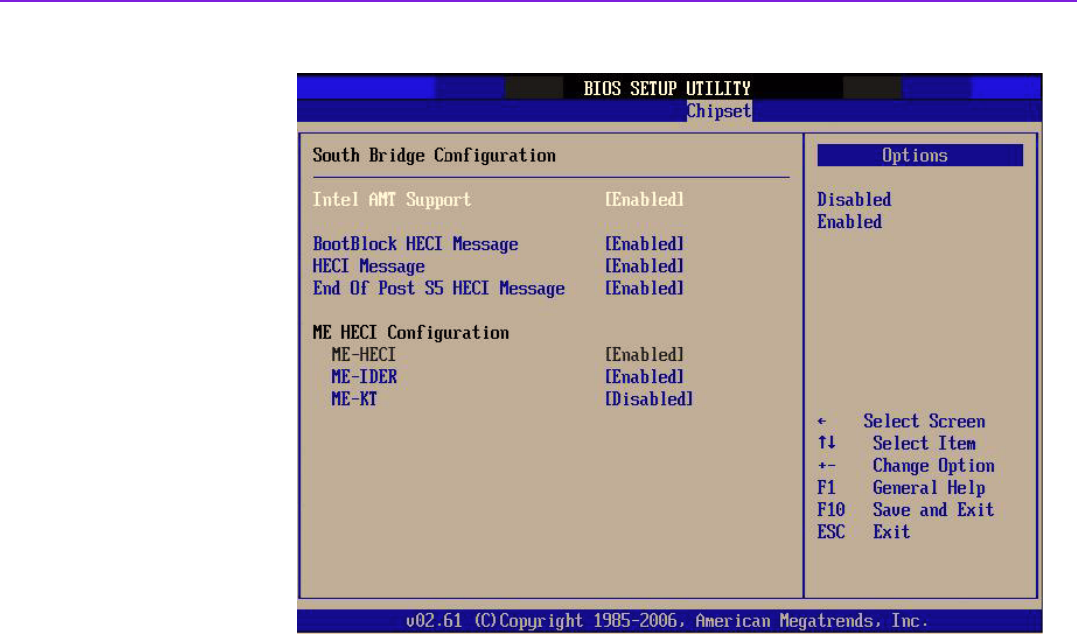Click the F1 General Help hint
This screenshot has height=634, width=1077.
[900, 488]
